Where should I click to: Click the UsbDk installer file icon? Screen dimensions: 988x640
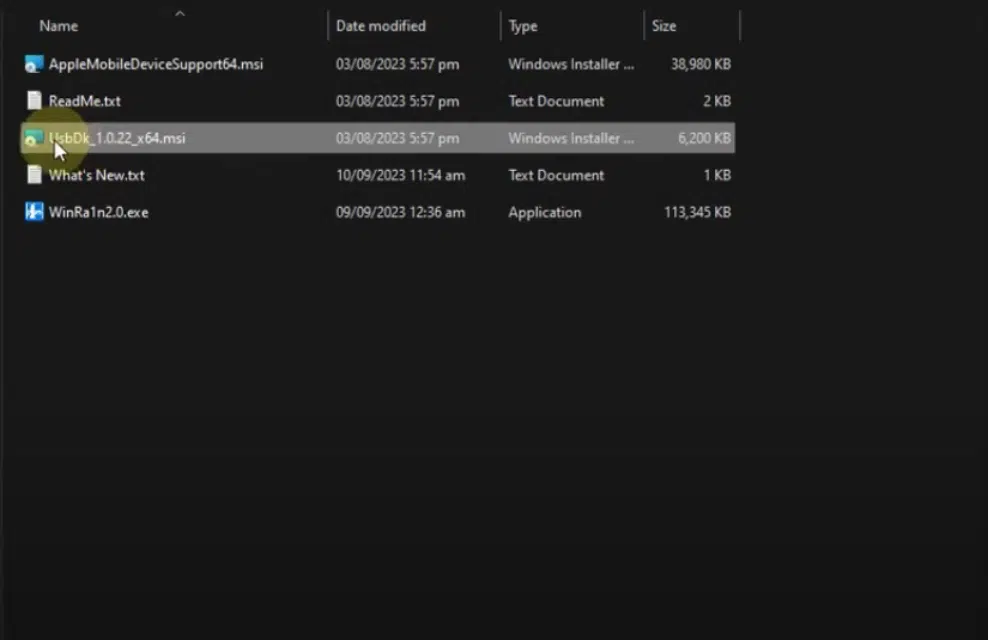tap(34, 138)
